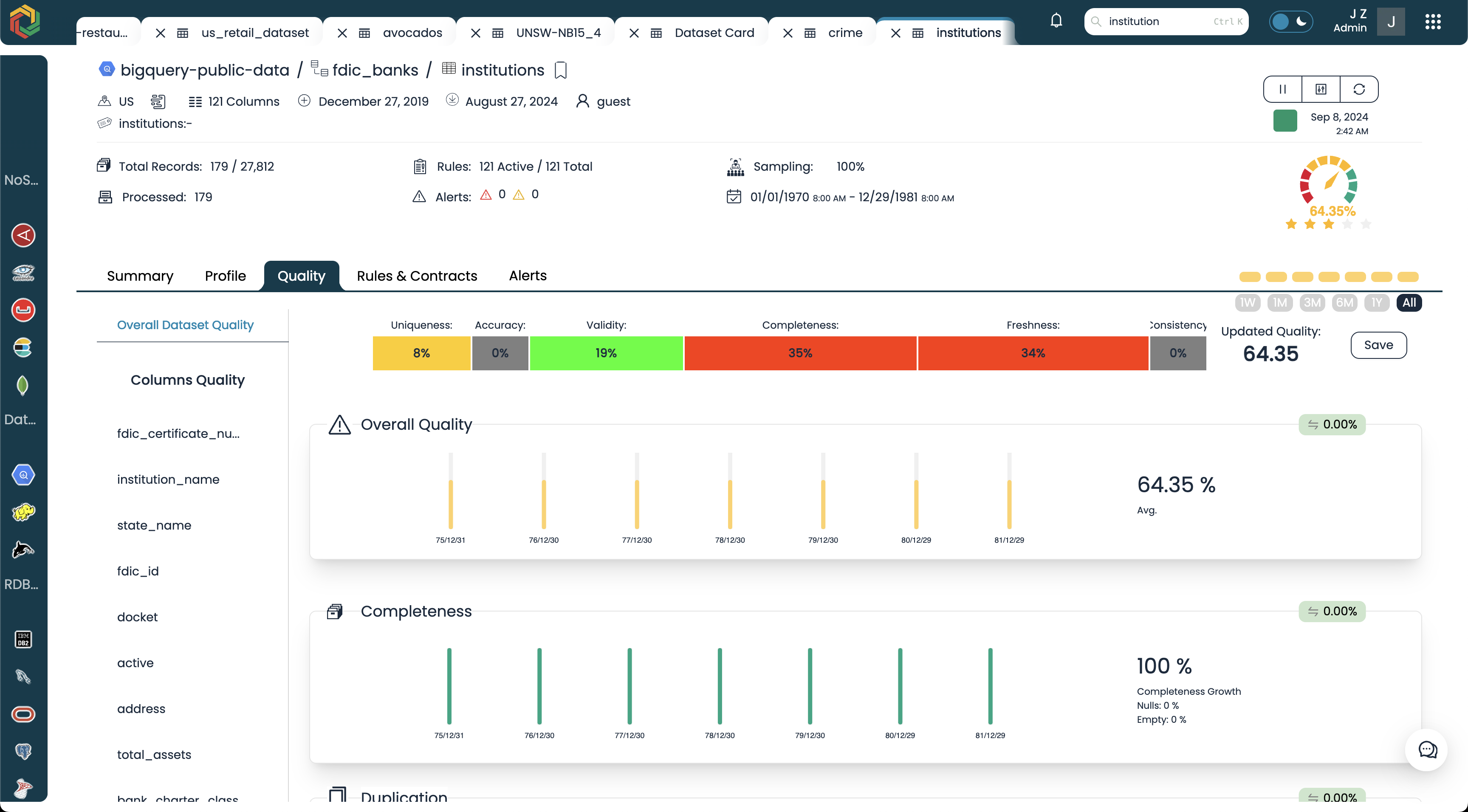Bookmark the institutions dataset
Viewport: 1468px width, 812px height.
(561, 70)
